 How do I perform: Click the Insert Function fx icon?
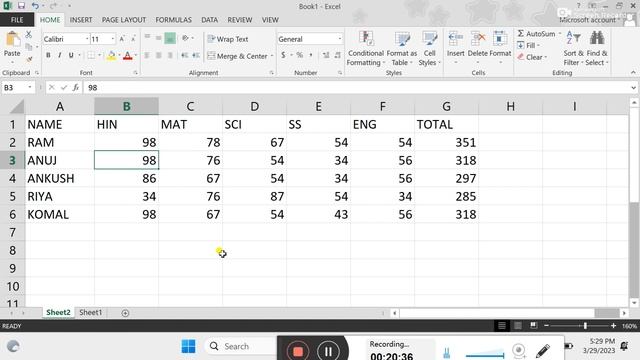(x=76, y=87)
